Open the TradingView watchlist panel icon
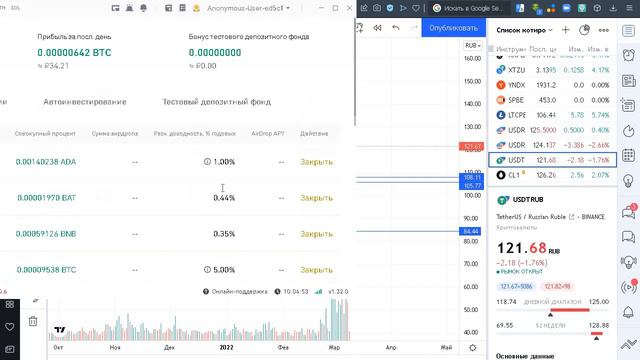The height and width of the screenshot is (360, 640). 629,31
